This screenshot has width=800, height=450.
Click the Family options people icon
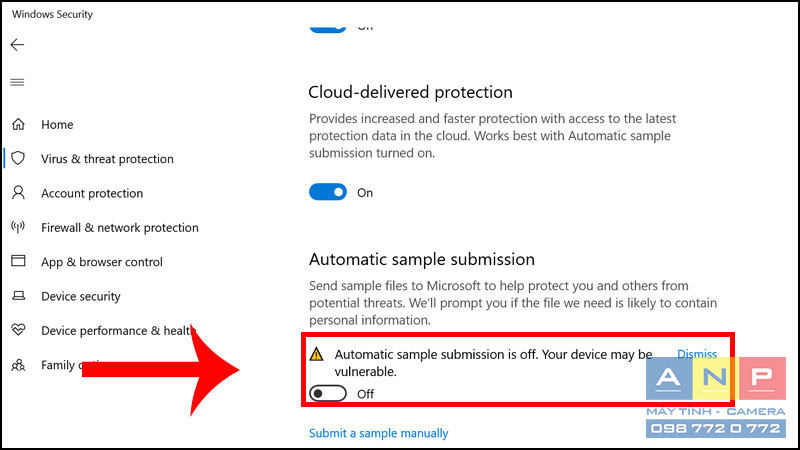point(18,365)
